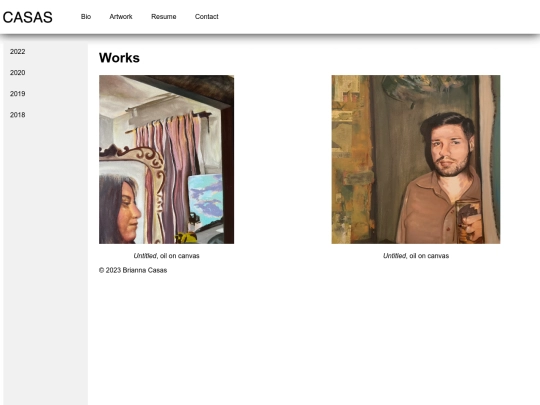540x405 pixels.
Task: Show works from 2019
Action: 18,94
